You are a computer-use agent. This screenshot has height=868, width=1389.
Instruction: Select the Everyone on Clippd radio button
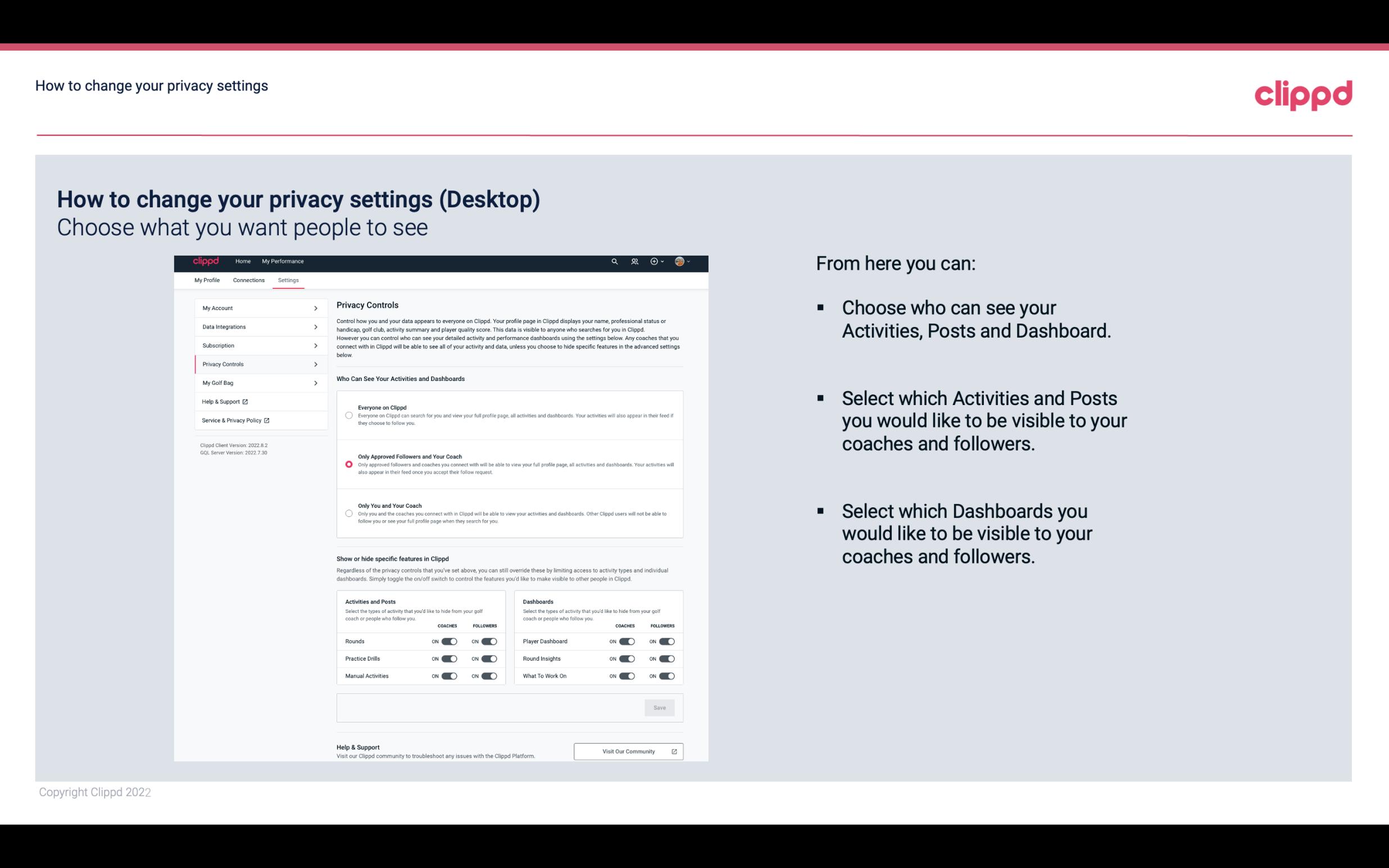click(x=349, y=414)
